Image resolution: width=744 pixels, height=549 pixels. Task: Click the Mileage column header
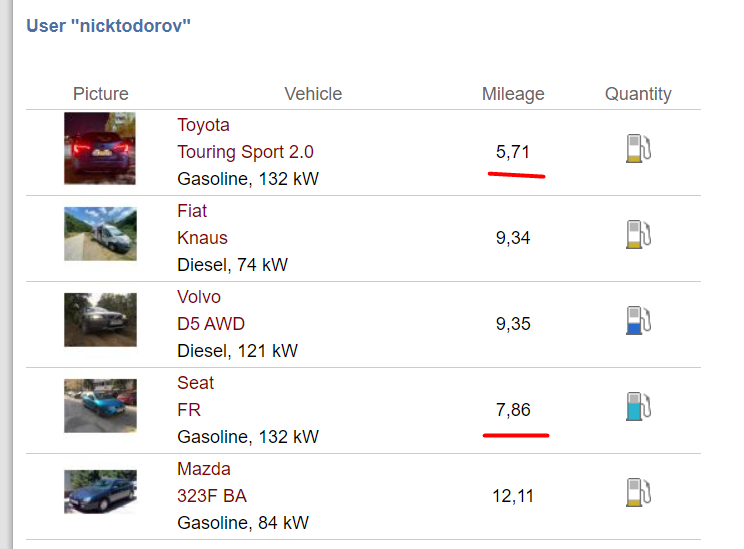coord(513,94)
